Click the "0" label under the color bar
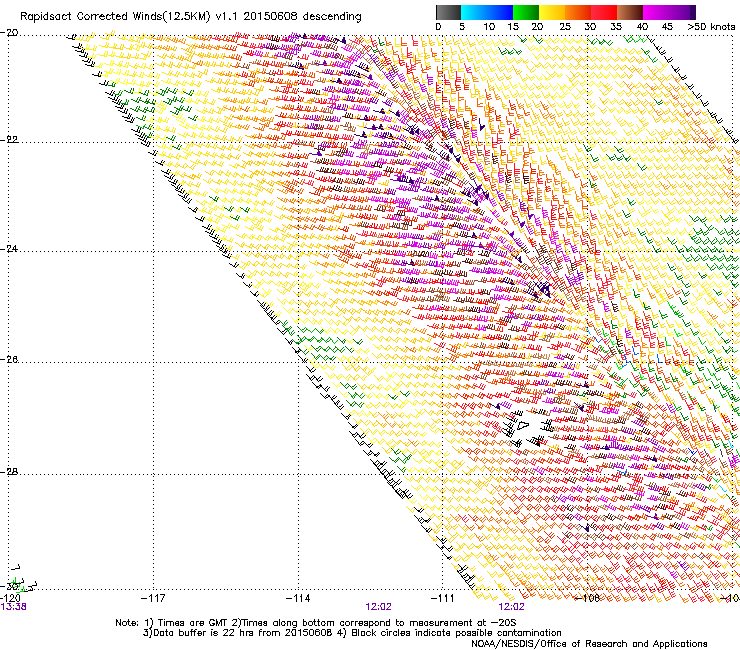This screenshot has width=740, height=650. pos(438,27)
